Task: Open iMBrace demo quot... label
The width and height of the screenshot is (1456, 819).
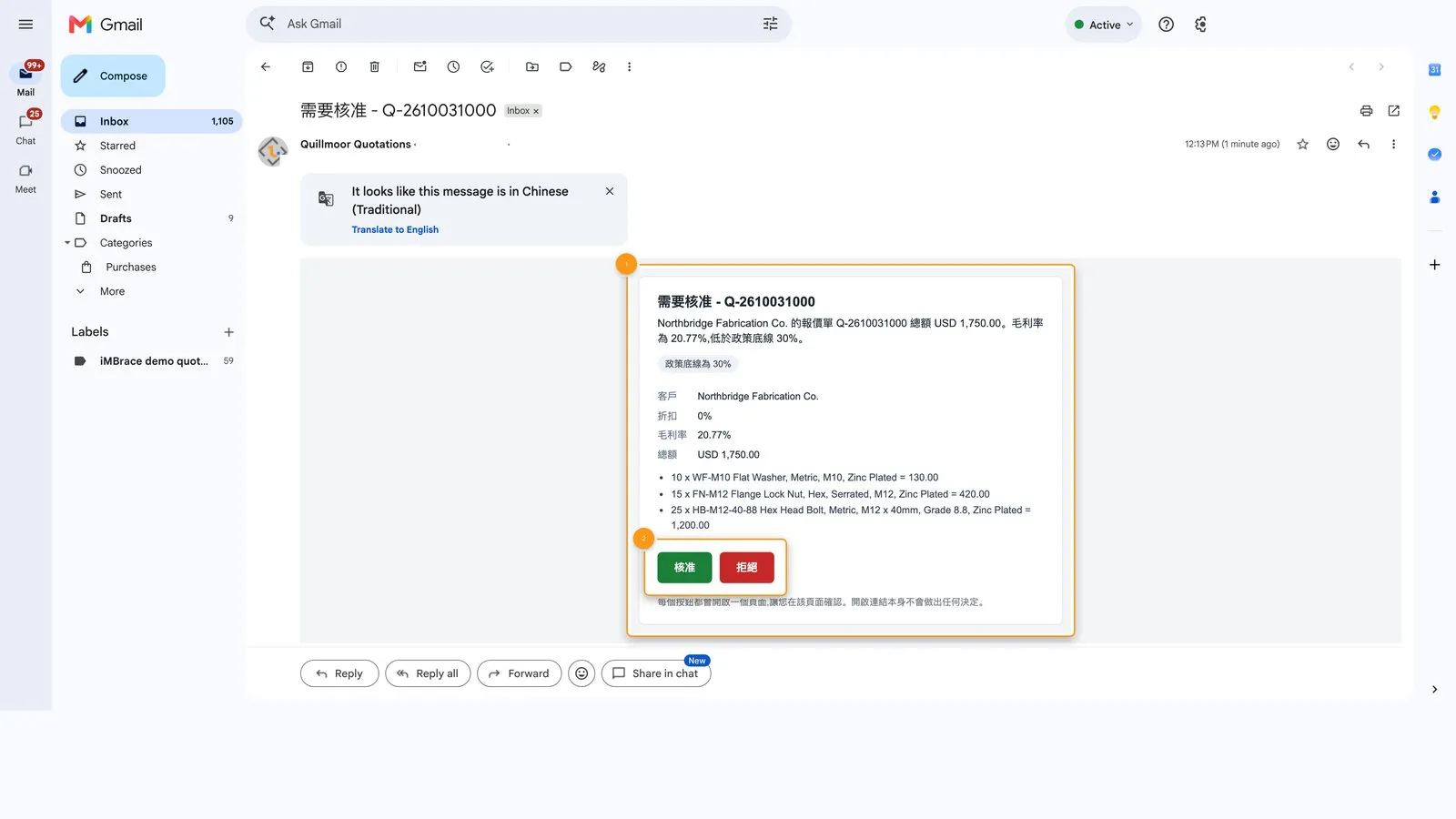Action: (x=153, y=361)
